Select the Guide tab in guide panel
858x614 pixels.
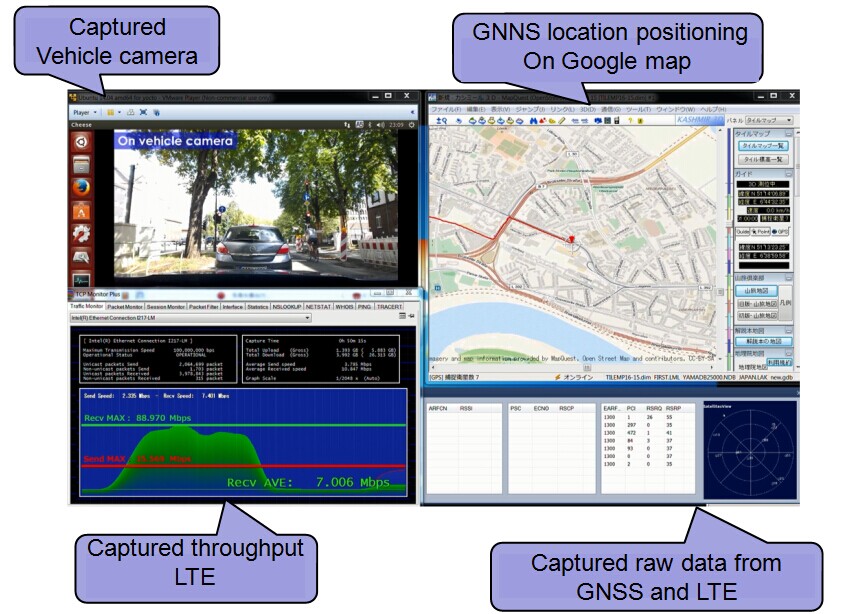click(742, 232)
